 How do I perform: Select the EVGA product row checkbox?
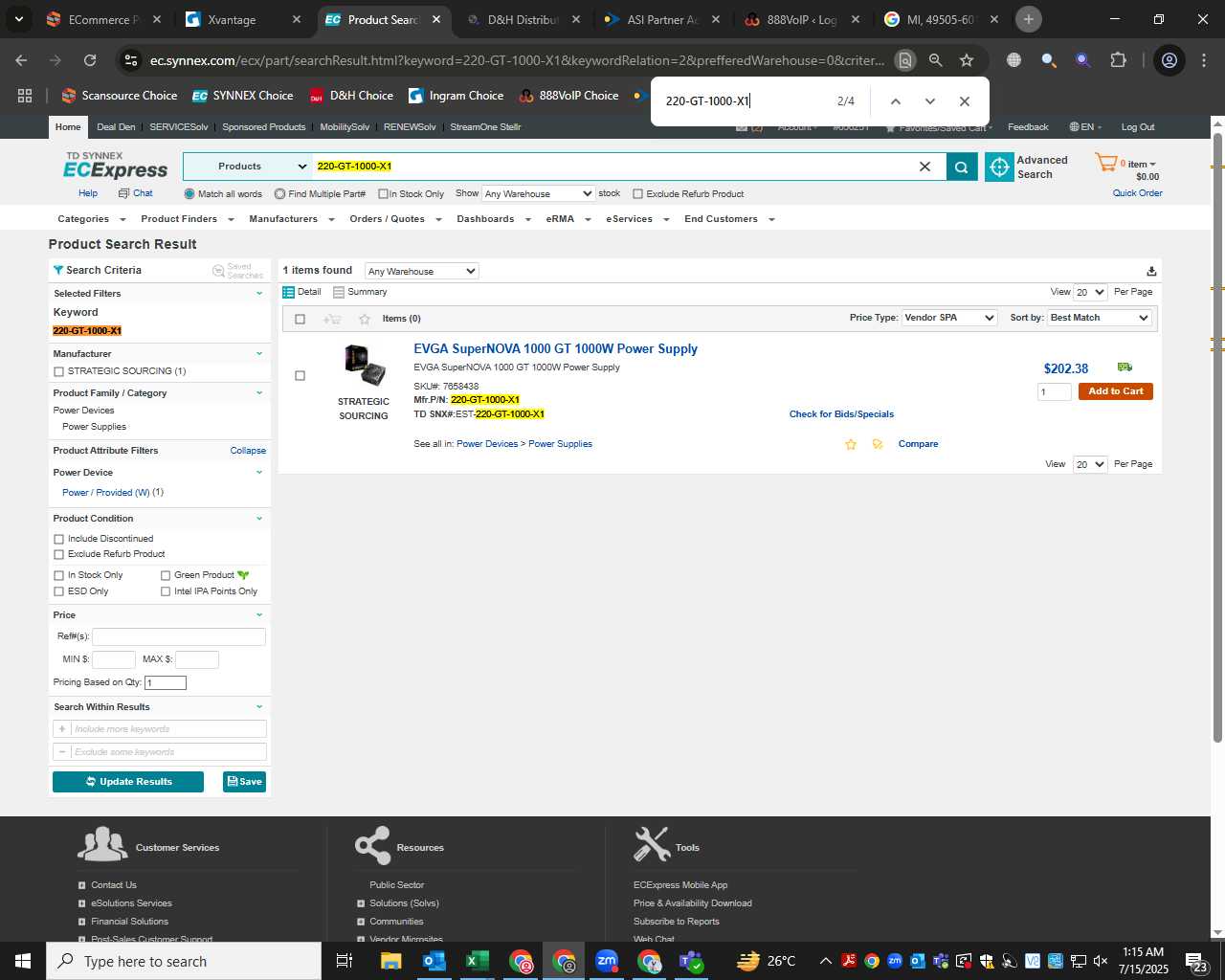tap(300, 375)
